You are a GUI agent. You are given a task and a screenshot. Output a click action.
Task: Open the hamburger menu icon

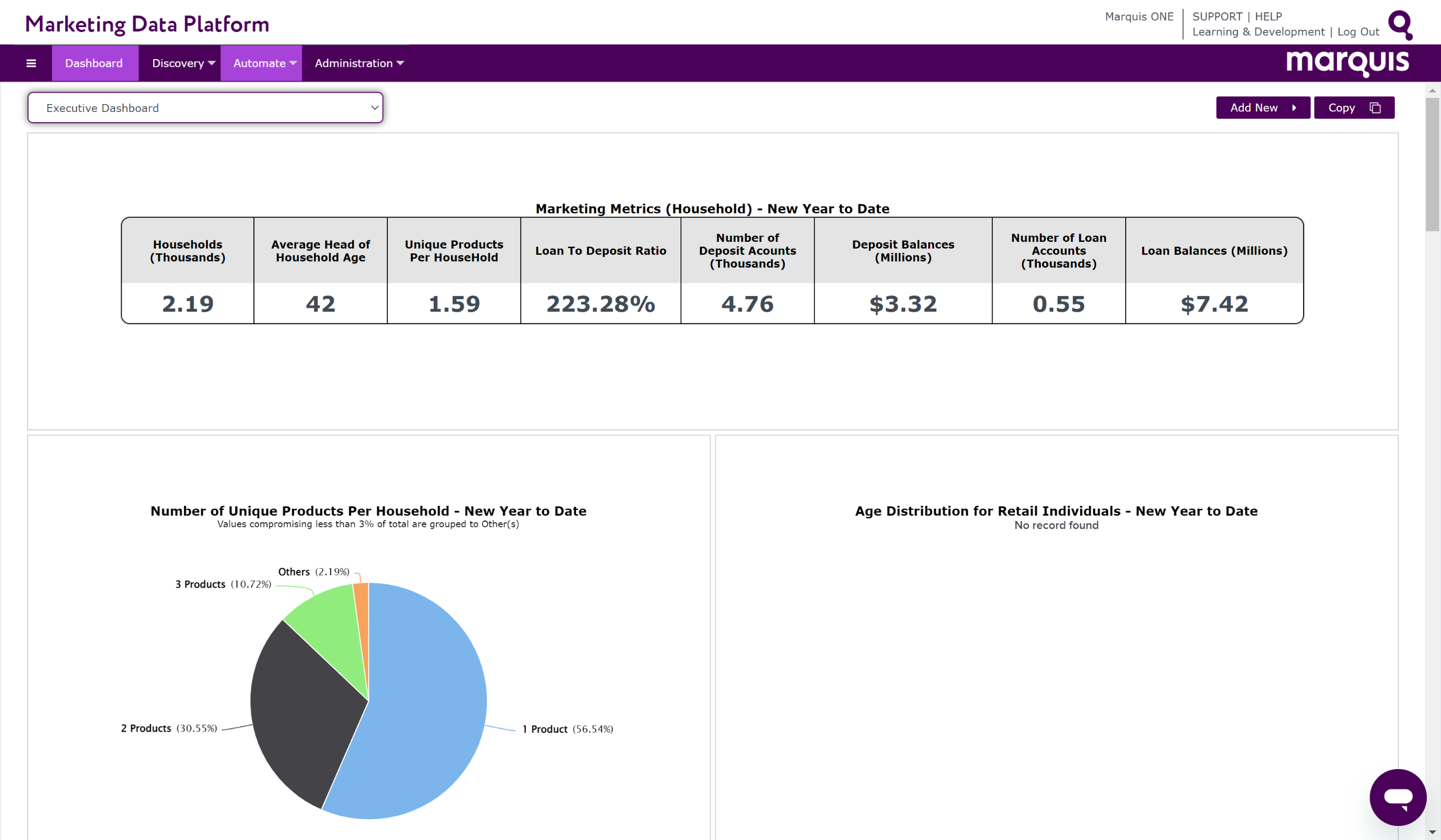click(x=32, y=64)
